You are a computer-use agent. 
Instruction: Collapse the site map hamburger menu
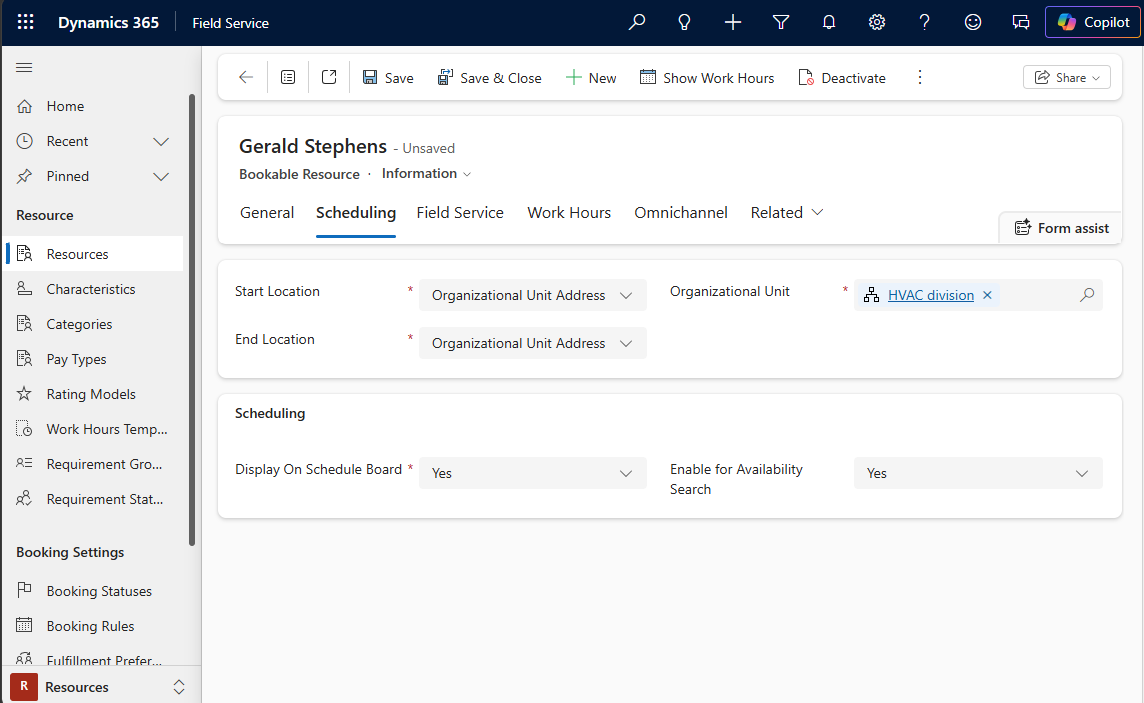pos(24,68)
